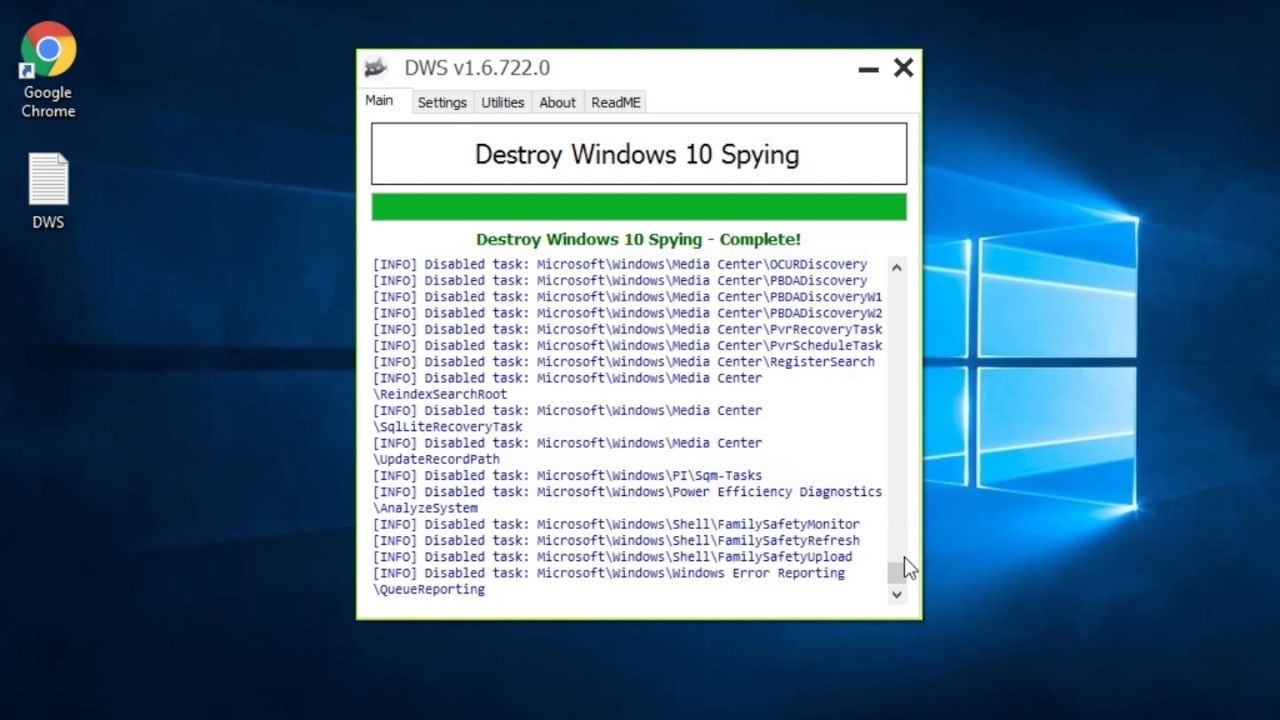
Task: Open the ReadME tab
Action: coord(616,102)
